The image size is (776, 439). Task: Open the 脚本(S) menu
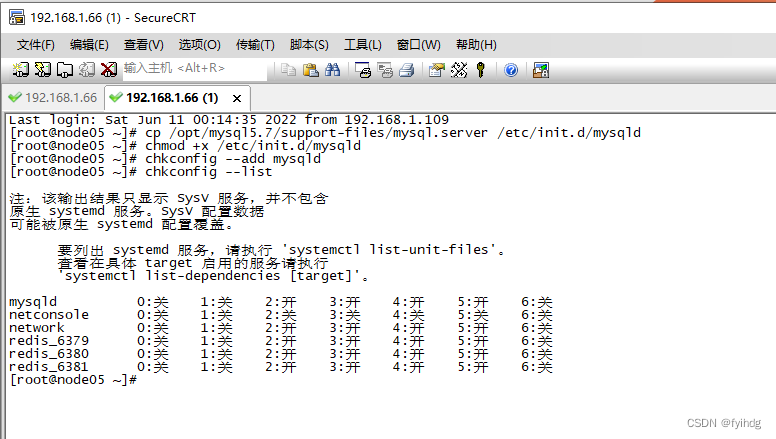point(309,45)
